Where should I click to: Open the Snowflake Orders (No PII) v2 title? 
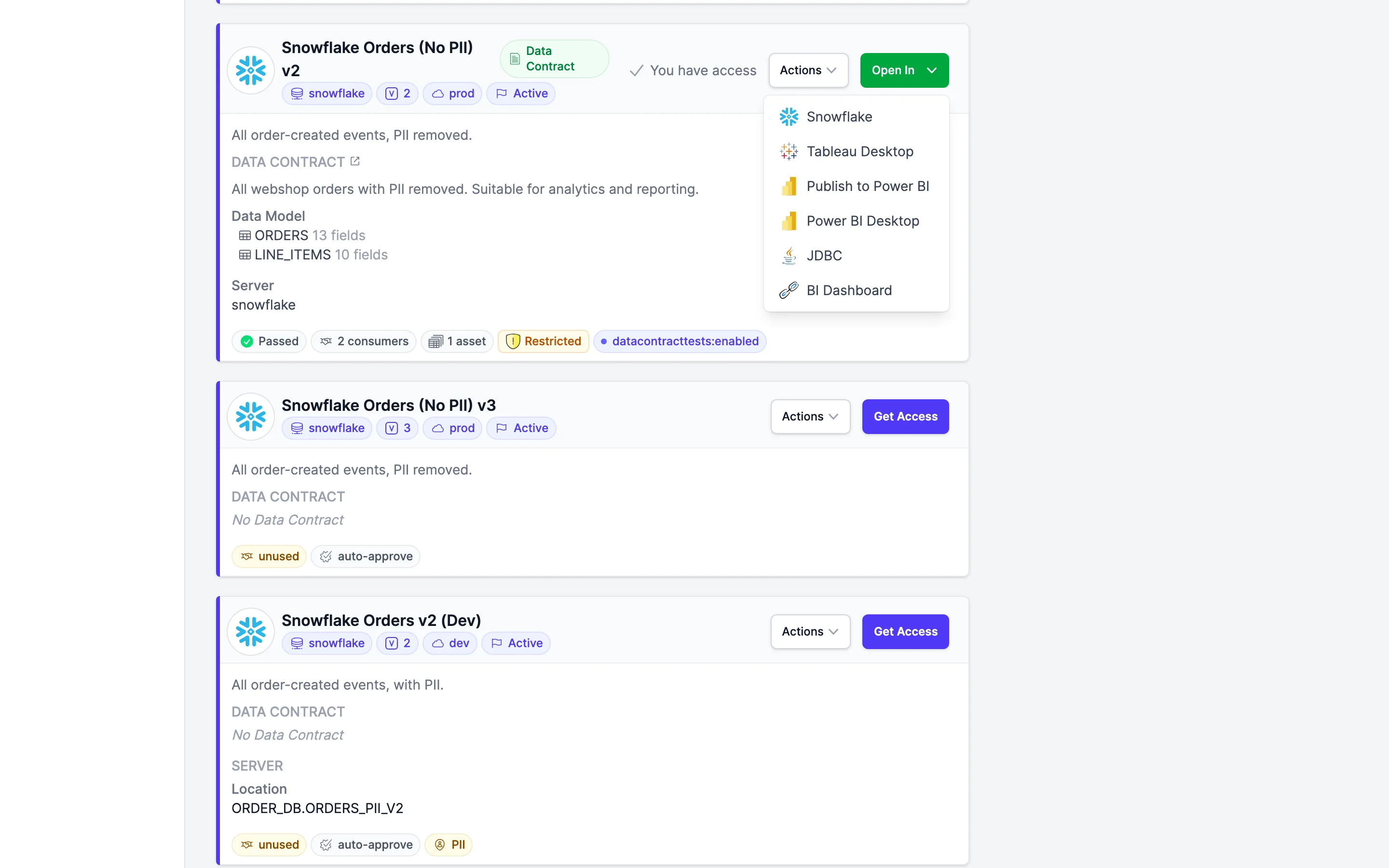click(377, 58)
